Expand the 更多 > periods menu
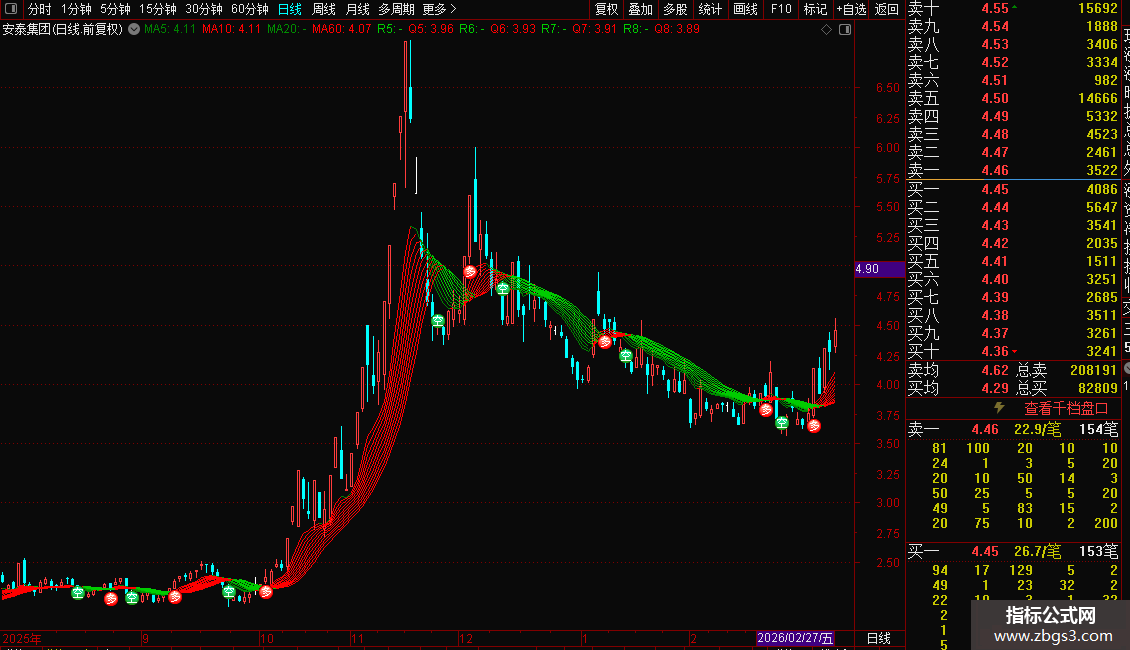Viewport: 1130px width, 650px height. pos(440,9)
